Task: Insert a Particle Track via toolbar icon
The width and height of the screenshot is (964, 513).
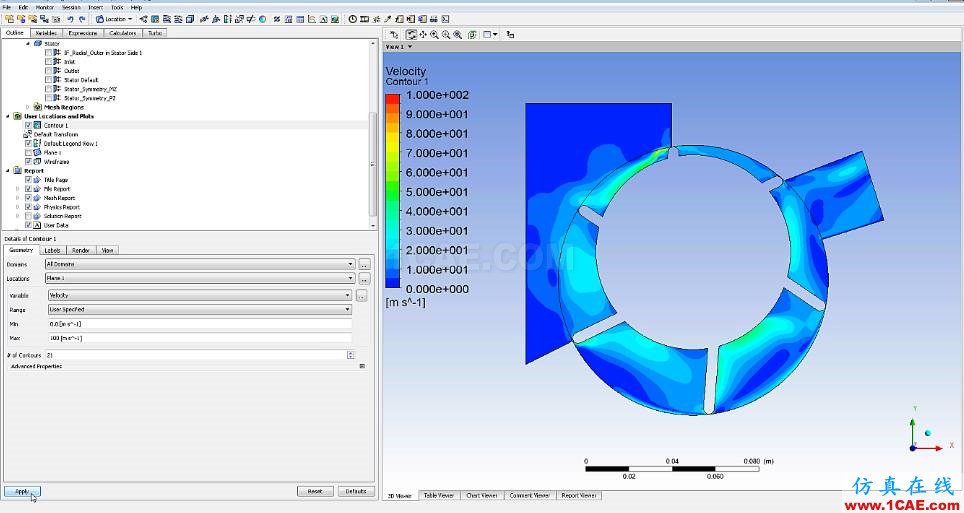Action: pyautogui.click(x=178, y=19)
